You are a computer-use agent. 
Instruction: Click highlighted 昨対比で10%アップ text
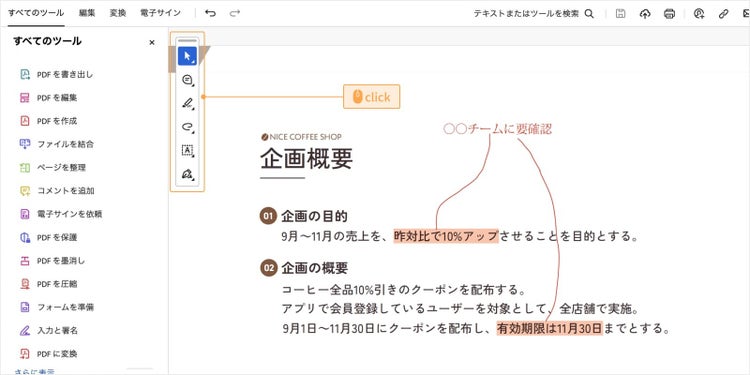[446, 236]
